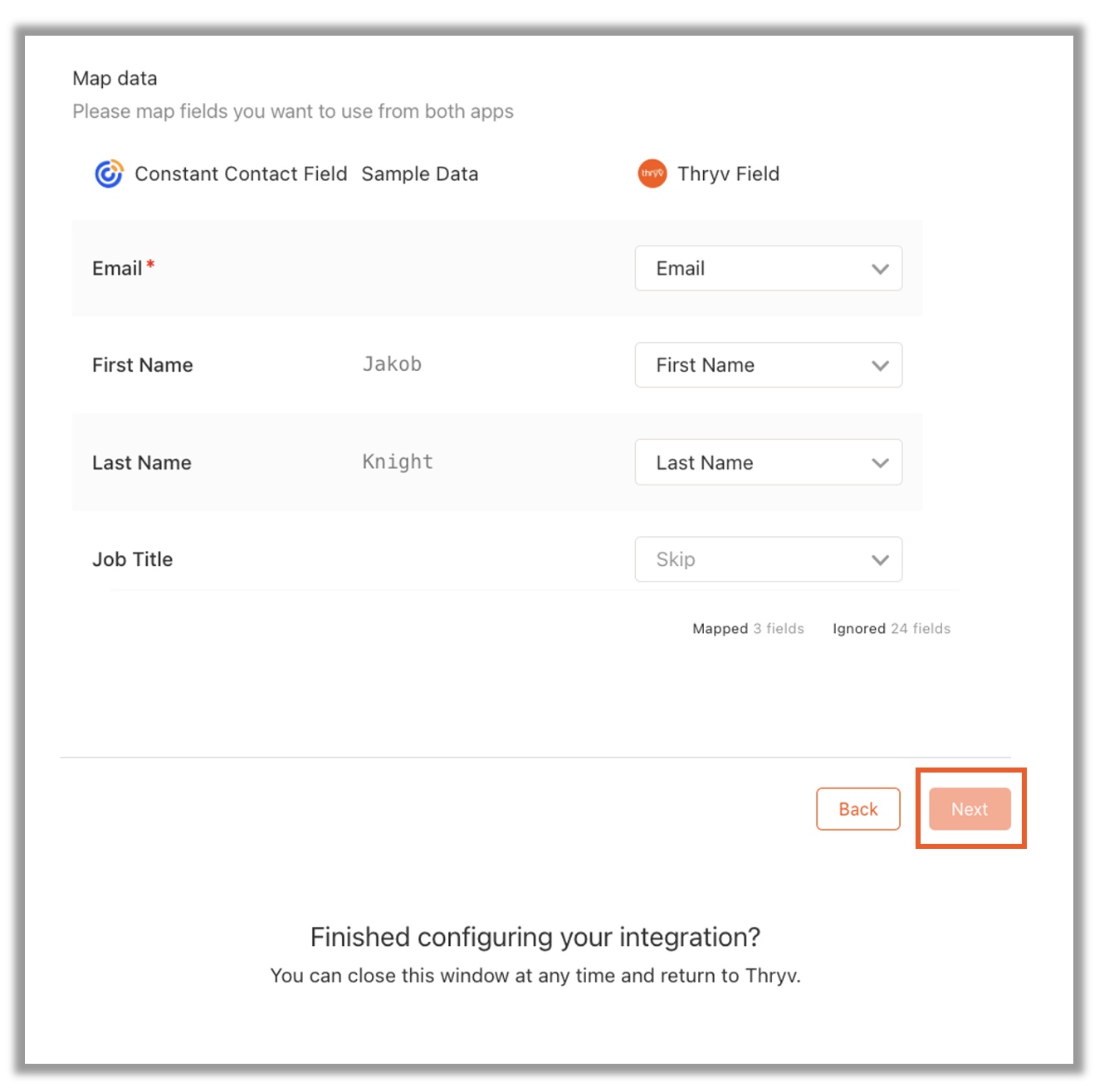
Task: Open the Skip dropdown for Job Title
Action: pos(768,559)
